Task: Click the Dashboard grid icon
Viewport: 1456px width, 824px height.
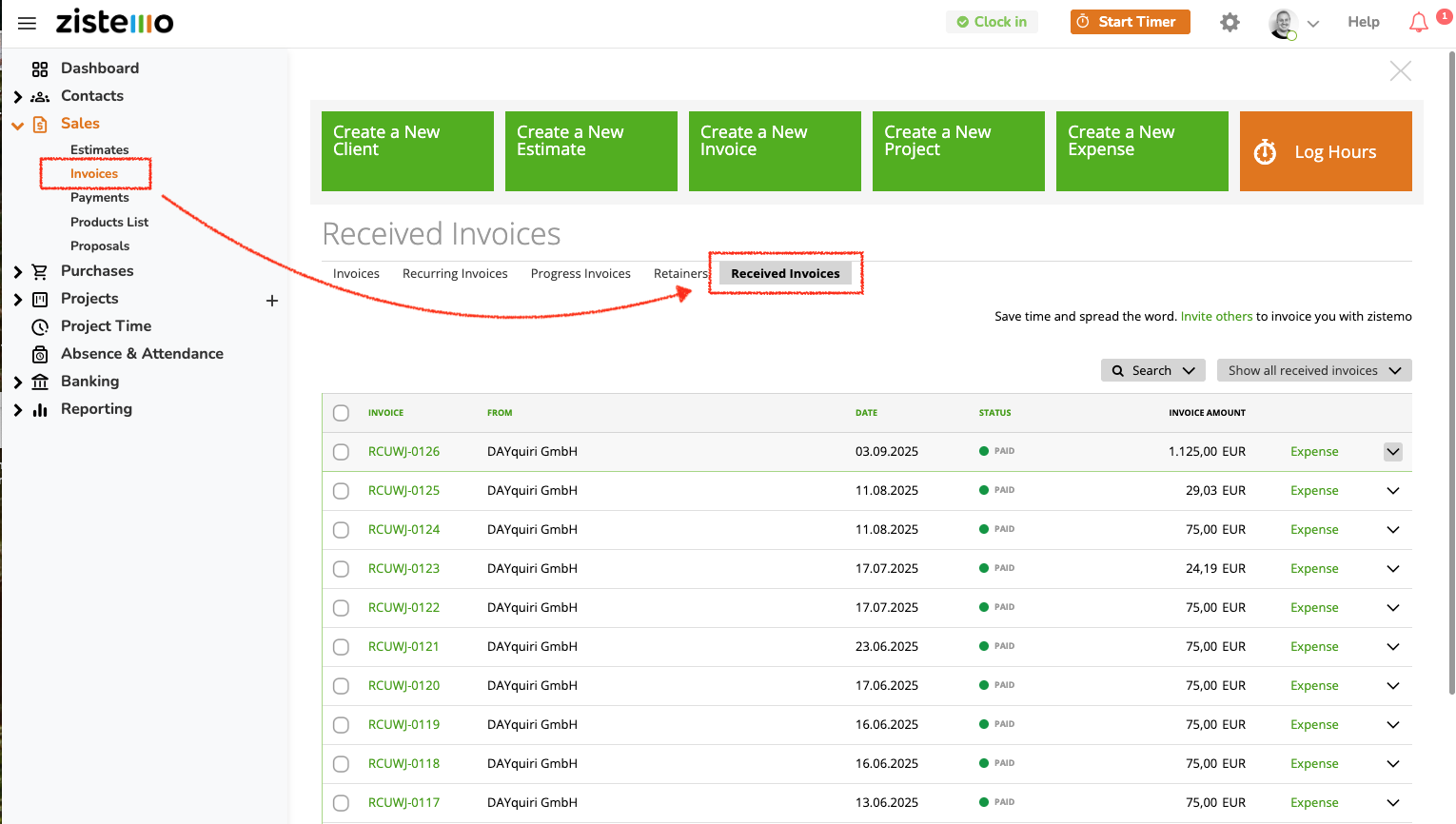Action: (40, 69)
